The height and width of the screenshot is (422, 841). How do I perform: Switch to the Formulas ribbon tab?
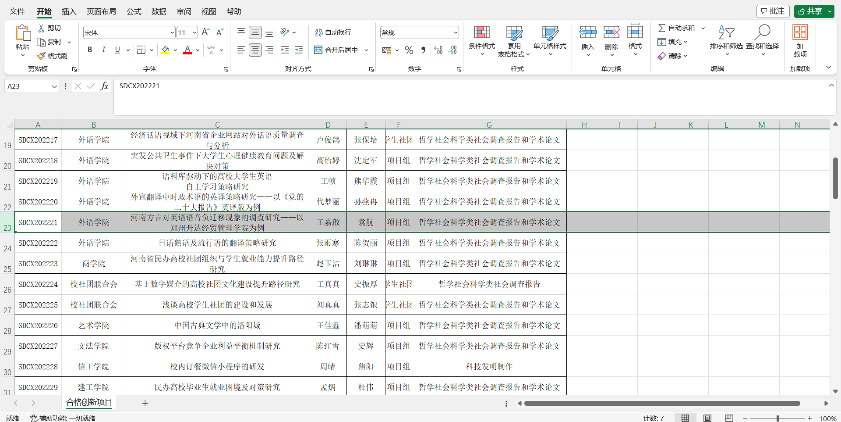135,11
